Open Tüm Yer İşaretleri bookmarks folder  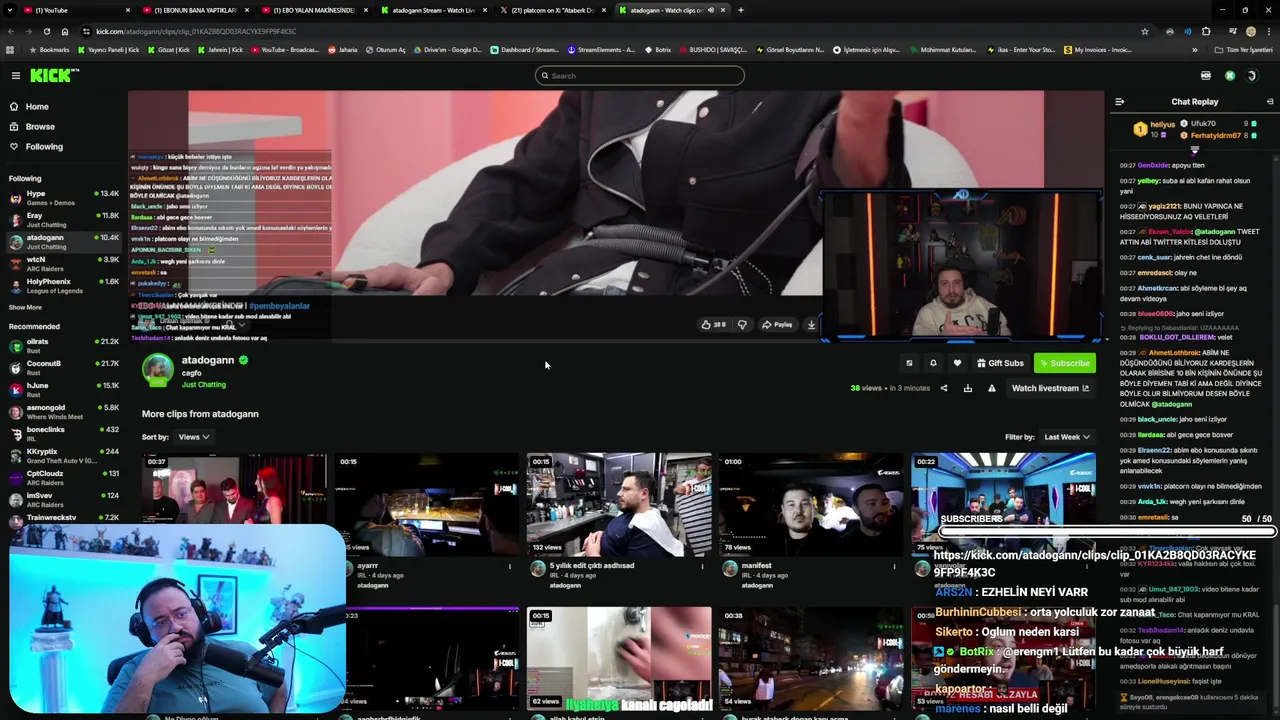click(1244, 50)
